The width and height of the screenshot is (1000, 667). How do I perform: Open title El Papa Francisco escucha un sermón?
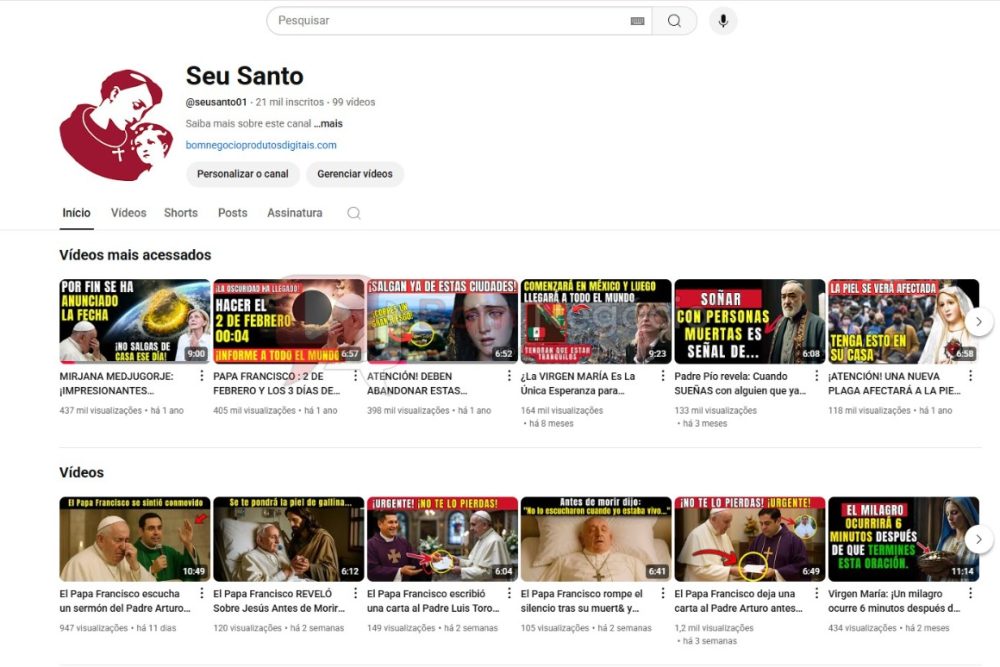pos(125,601)
